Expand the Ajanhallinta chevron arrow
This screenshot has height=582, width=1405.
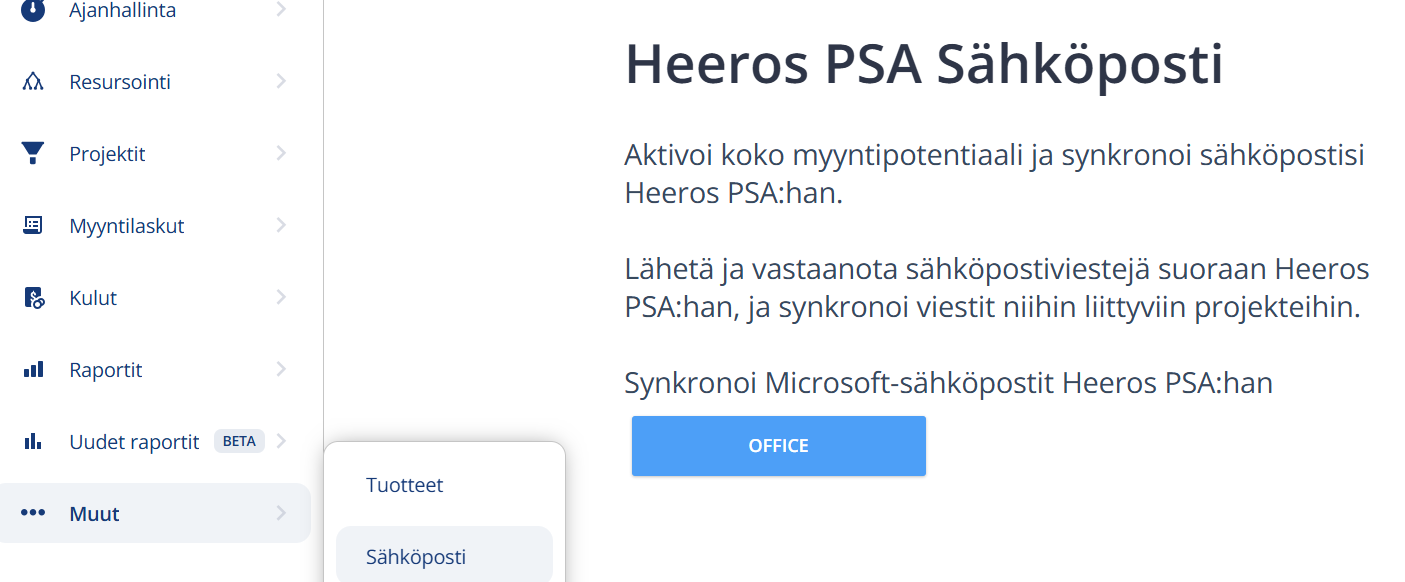coord(281,10)
